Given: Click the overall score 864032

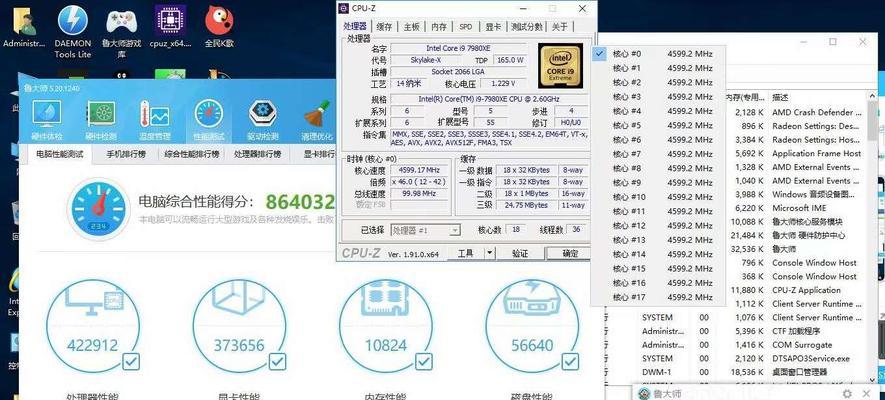Looking at the screenshot, I should (x=300, y=202).
